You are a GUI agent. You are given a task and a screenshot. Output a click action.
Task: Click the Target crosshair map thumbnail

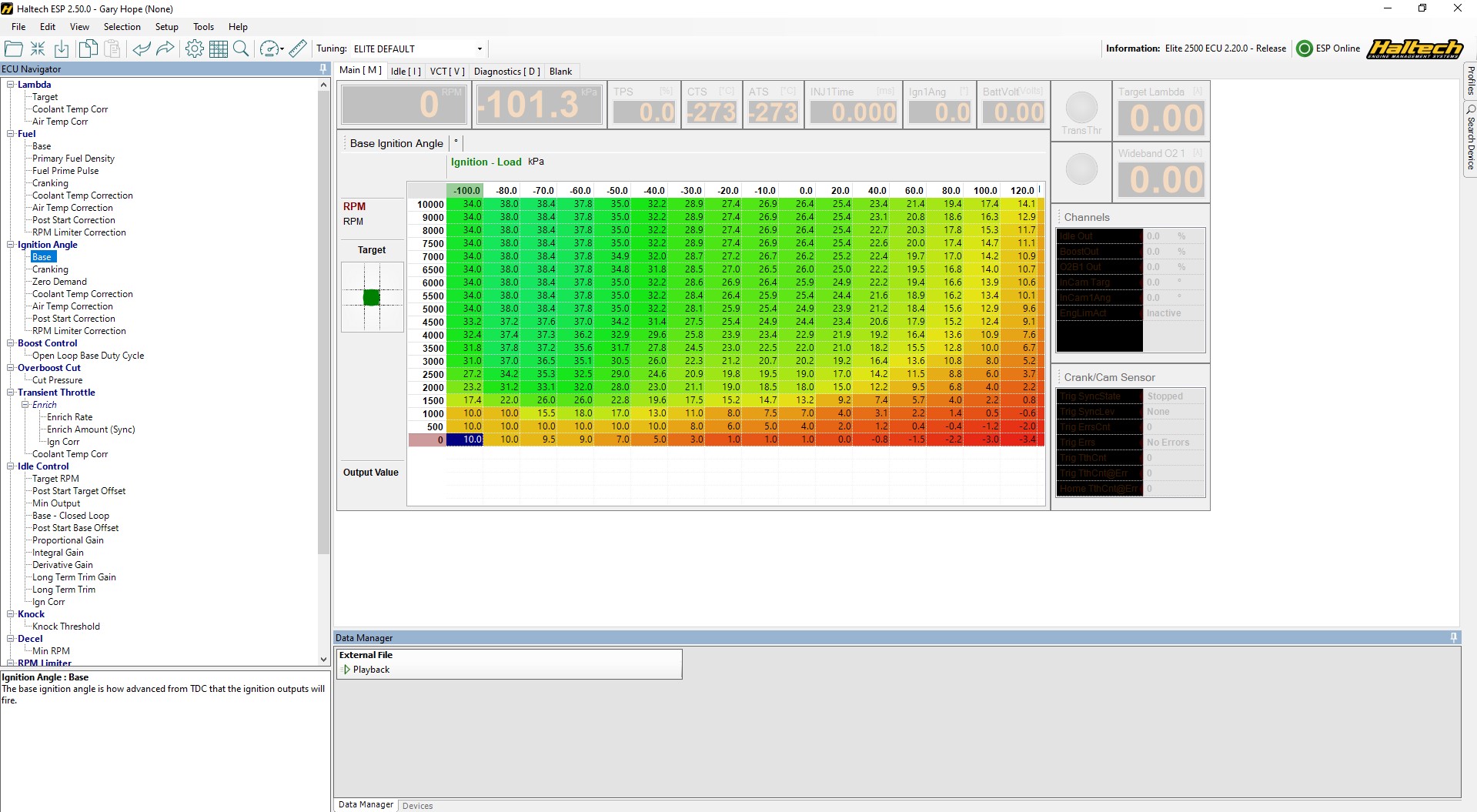click(x=373, y=297)
